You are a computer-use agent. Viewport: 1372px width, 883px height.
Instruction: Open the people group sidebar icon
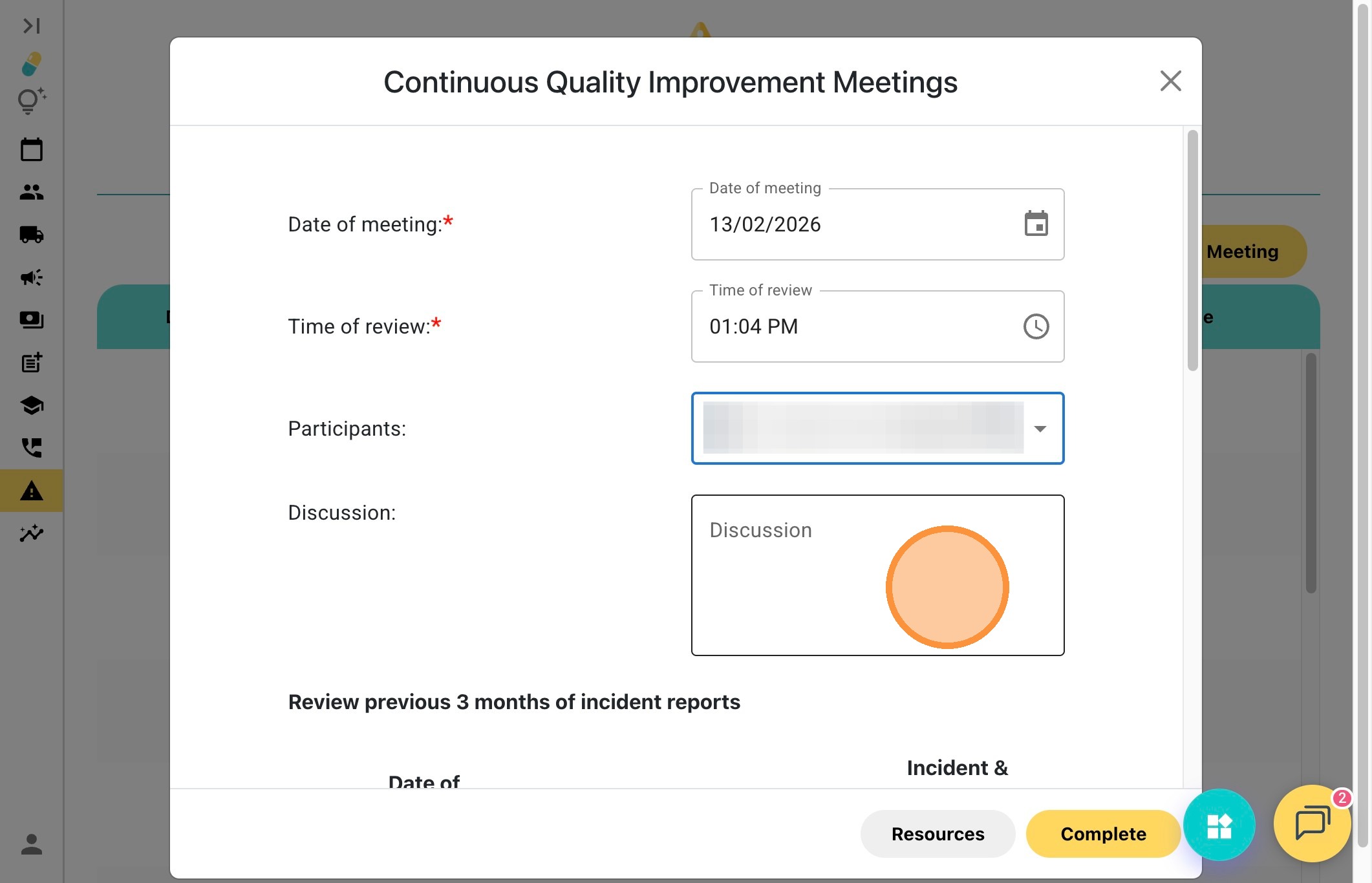point(31,192)
